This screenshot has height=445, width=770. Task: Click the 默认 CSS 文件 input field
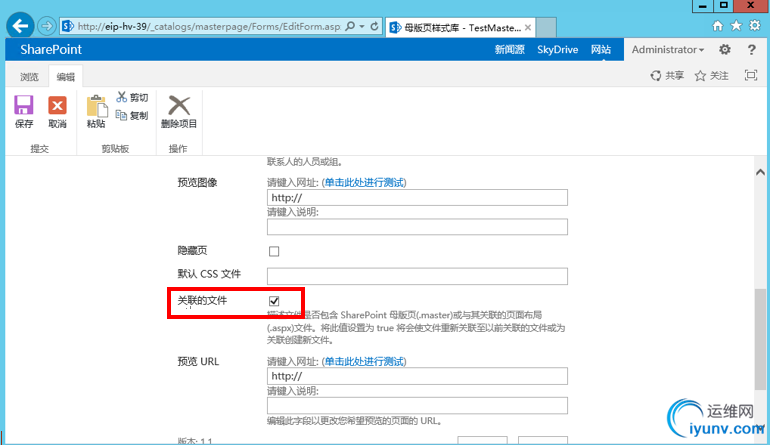417,276
